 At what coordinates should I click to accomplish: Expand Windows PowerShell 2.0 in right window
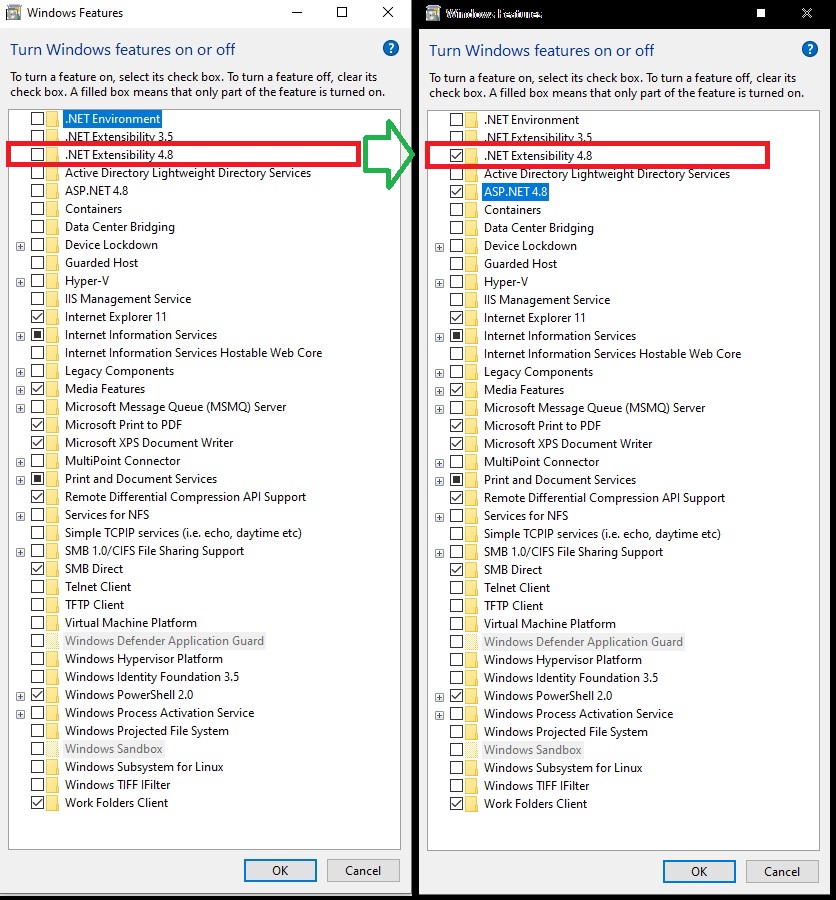click(x=440, y=697)
